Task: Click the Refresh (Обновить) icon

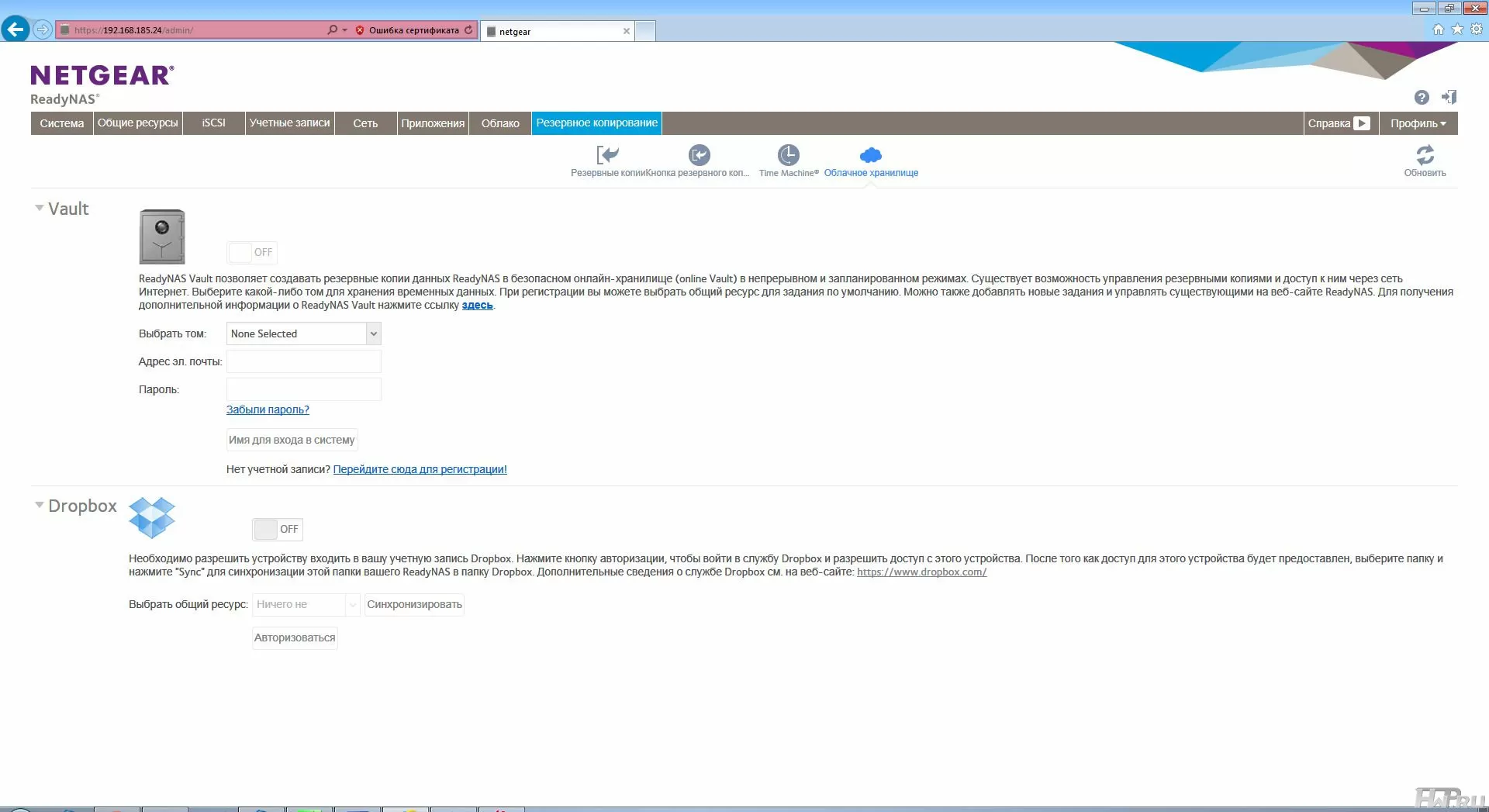Action: pos(1425,155)
